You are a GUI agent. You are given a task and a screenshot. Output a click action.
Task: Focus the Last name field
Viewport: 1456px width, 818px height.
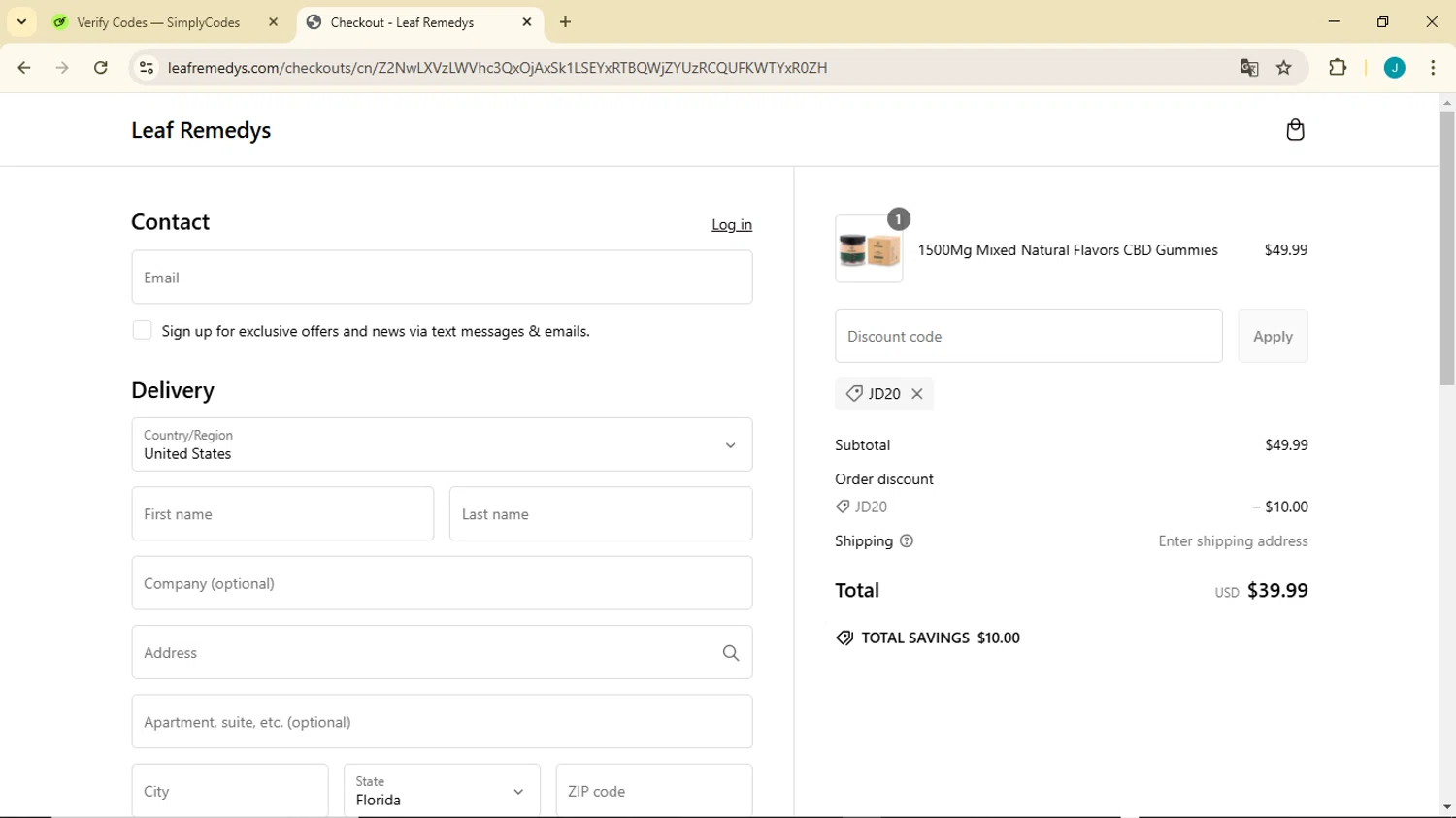(601, 514)
